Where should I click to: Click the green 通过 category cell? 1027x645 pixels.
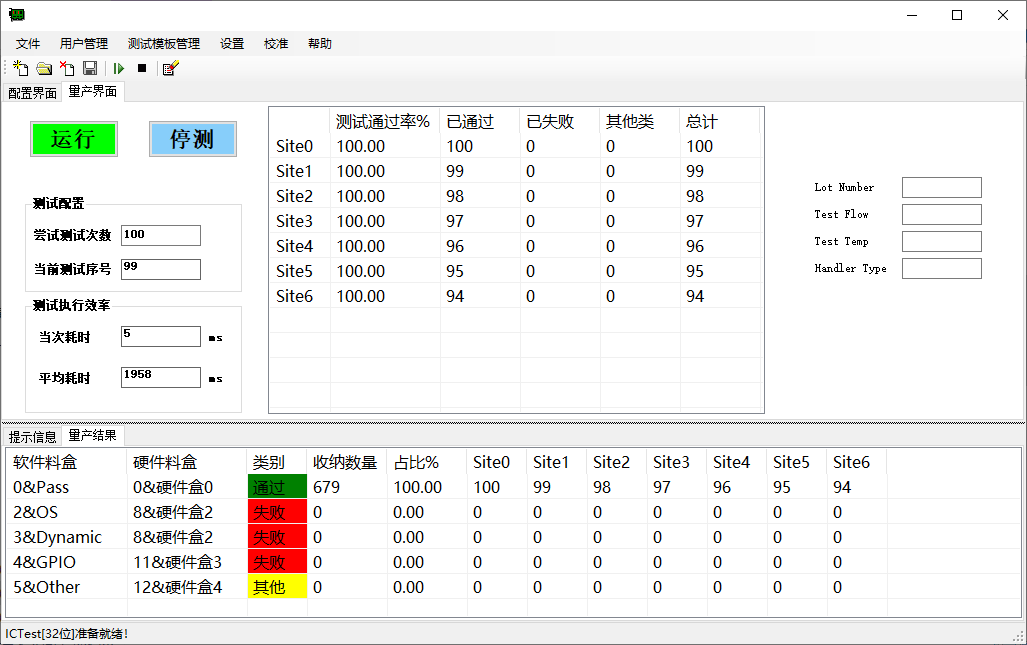pyautogui.click(x=277, y=486)
